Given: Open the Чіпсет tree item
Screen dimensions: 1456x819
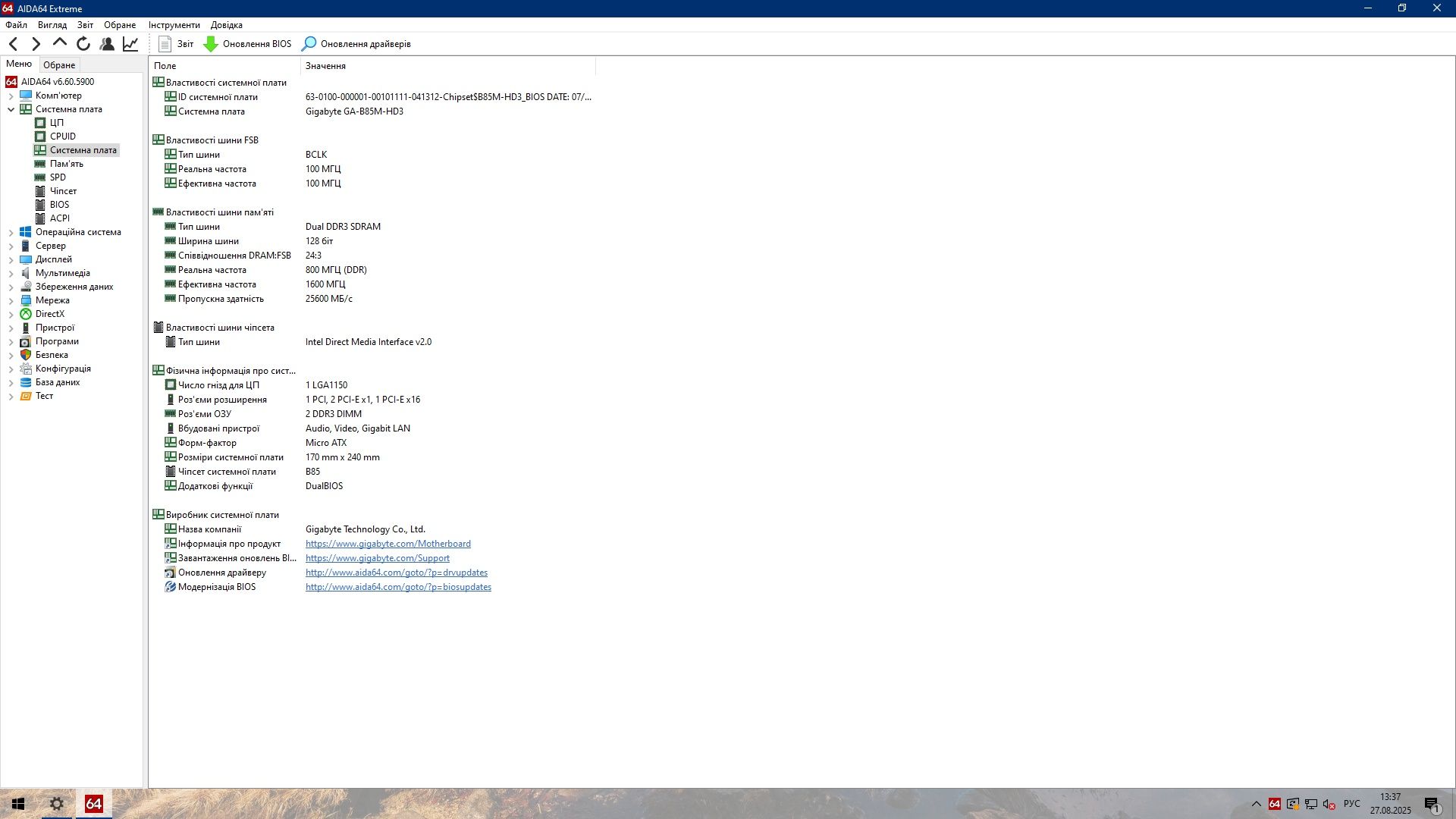Looking at the screenshot, I should point(63,191).
